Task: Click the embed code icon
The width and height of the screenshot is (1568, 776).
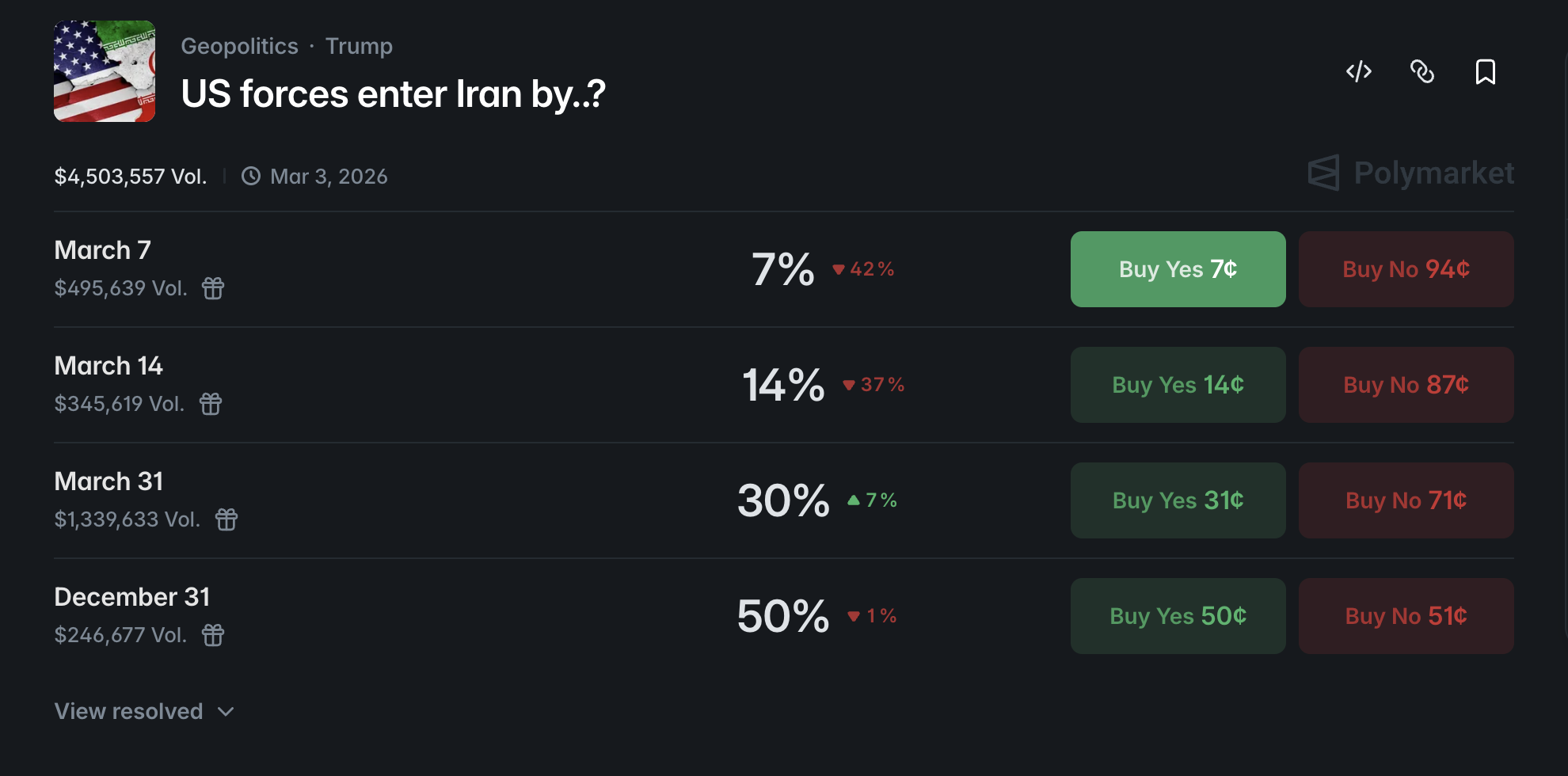Action: [1359, 72]
